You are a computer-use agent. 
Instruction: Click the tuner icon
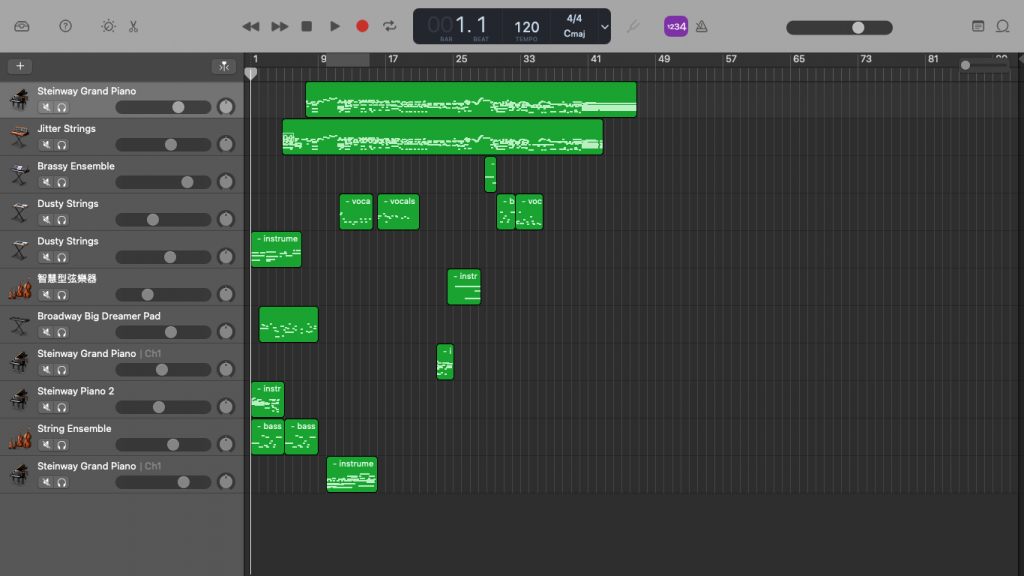(x=632, y=26)
